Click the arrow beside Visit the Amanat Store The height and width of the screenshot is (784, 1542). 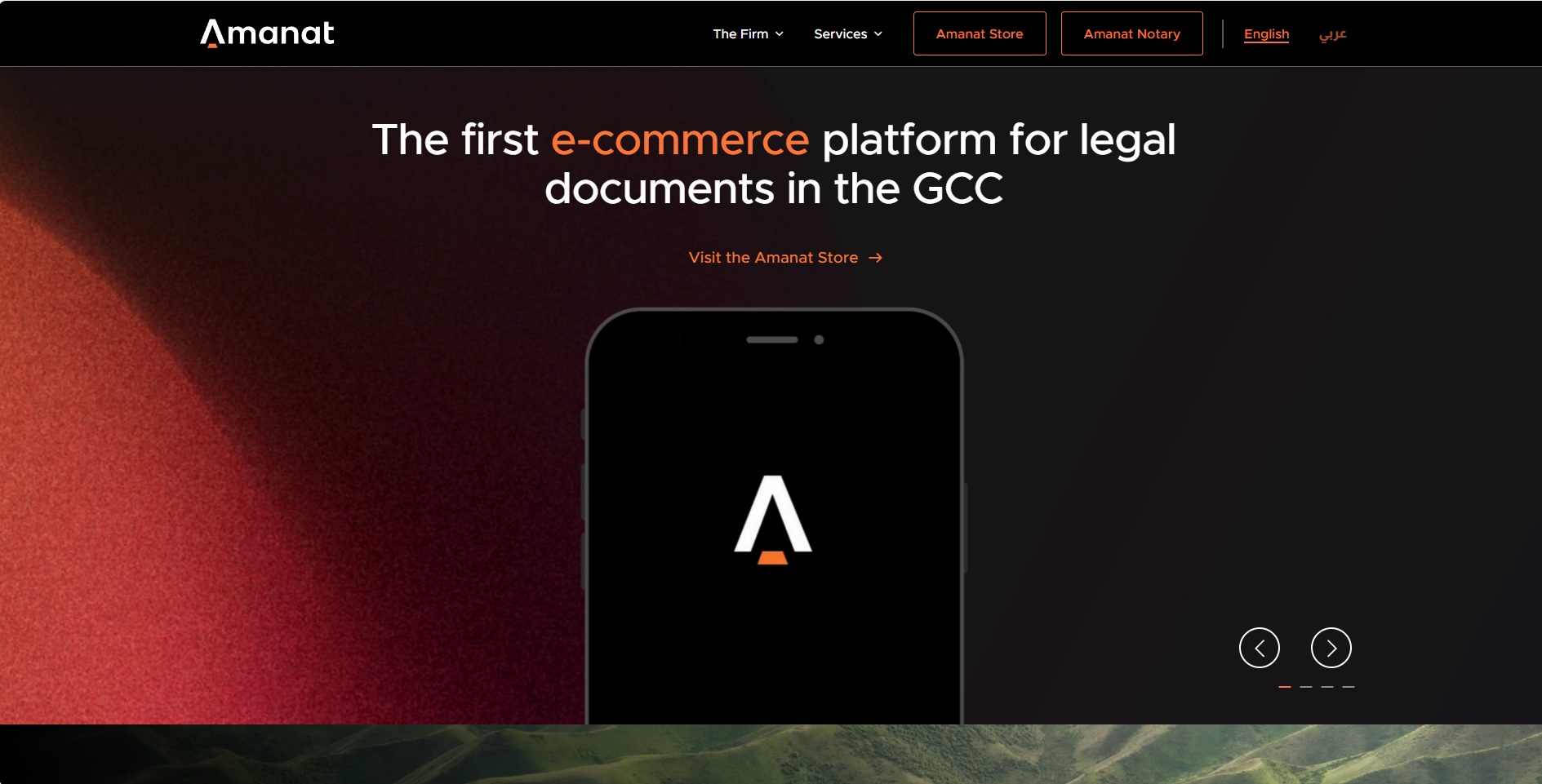[x=875, y=258]
